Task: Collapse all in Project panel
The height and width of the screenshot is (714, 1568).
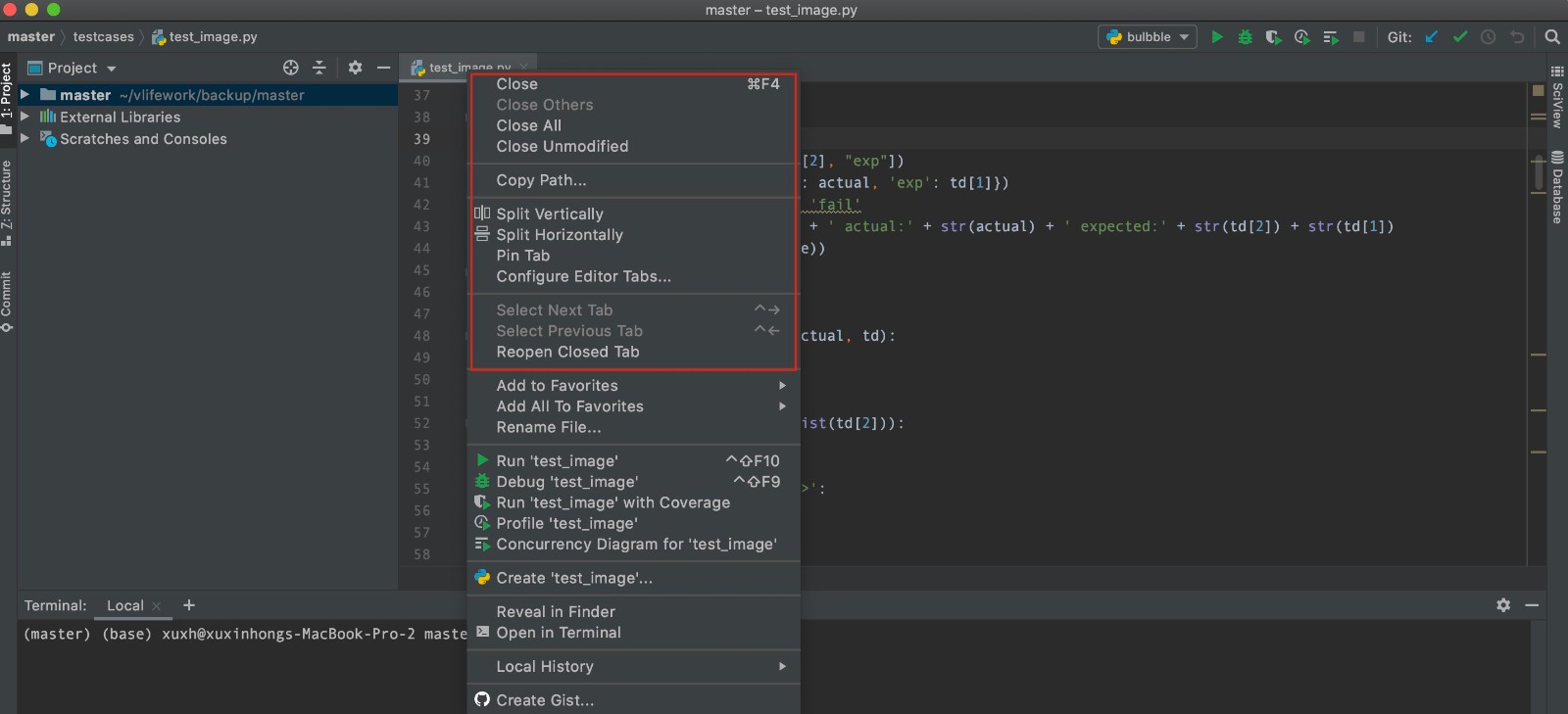Action: pyautogui.click(x=318, y=68)
